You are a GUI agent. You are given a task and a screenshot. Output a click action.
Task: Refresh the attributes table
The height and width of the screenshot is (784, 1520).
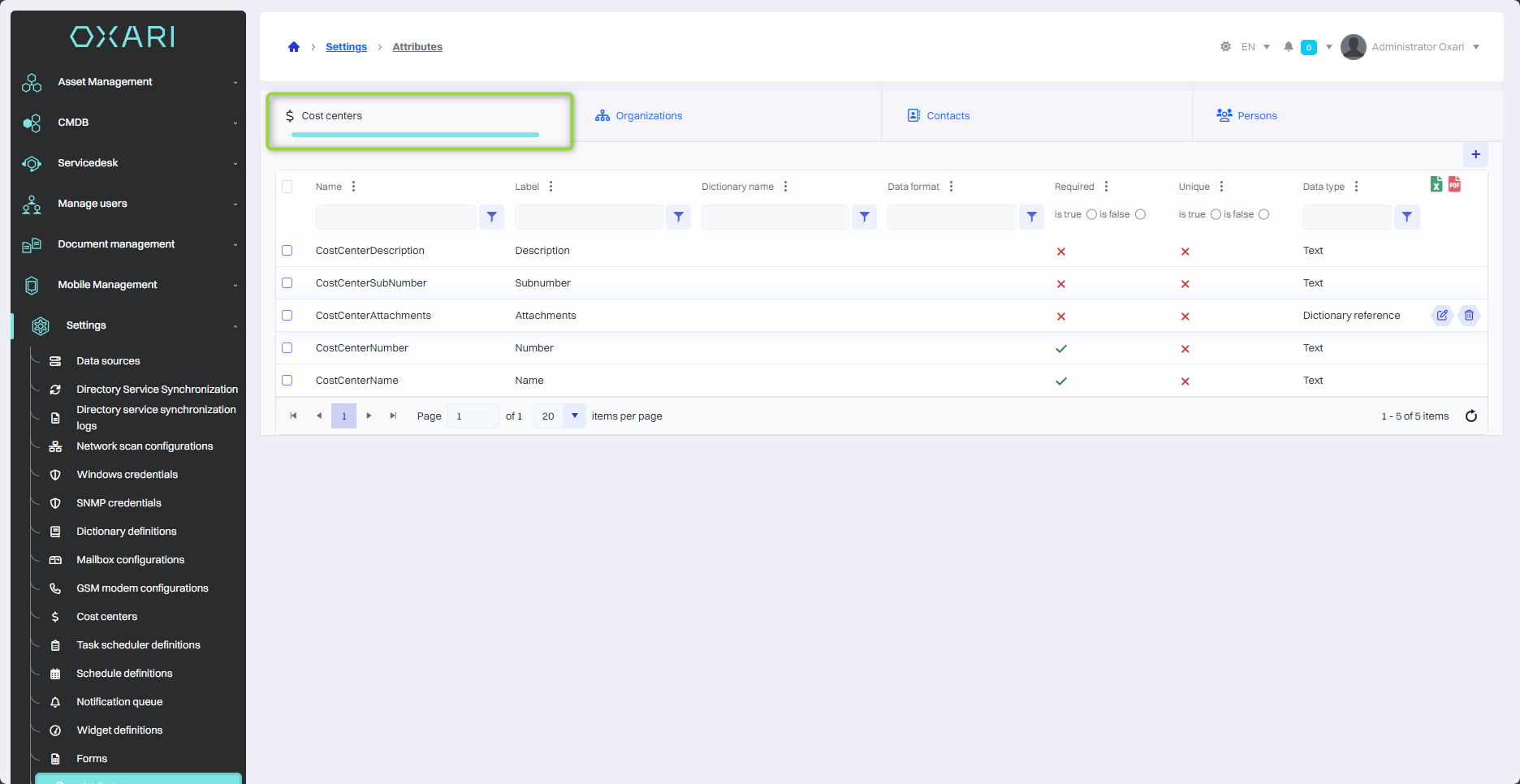(1470, 416)
